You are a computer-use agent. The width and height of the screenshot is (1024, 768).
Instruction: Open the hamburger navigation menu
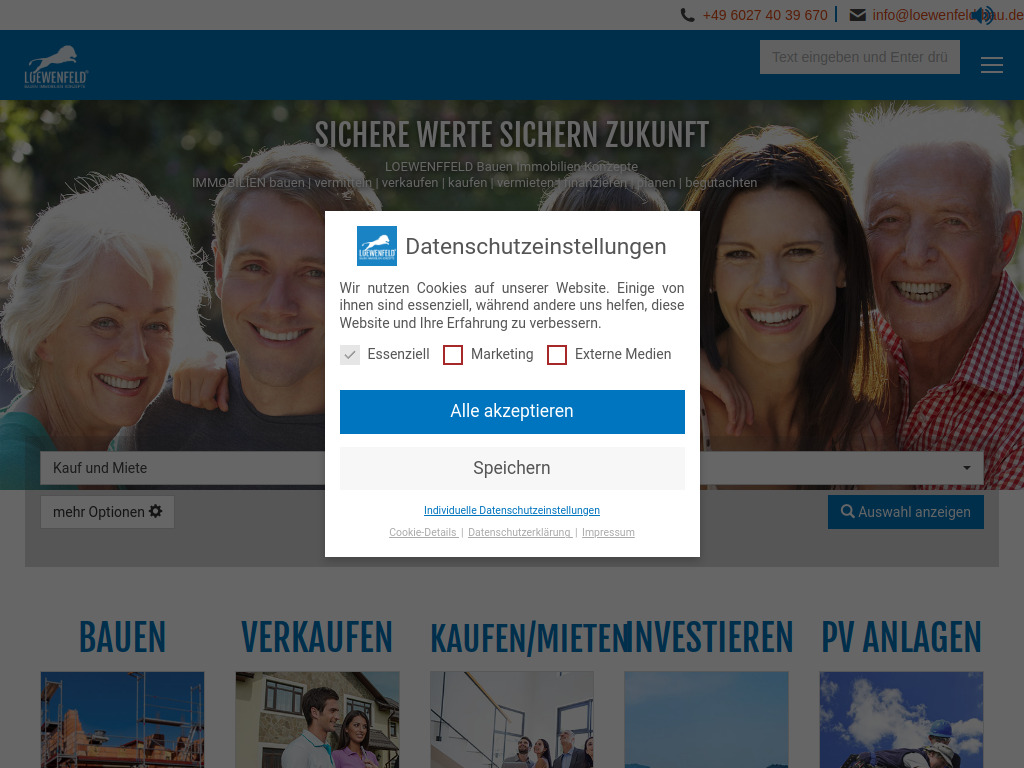992,64
